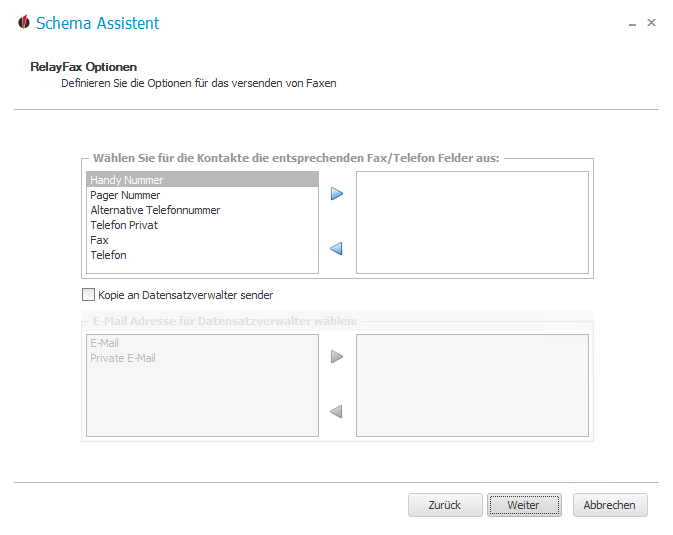Select Telefon Privat entry
The image size is (673, 535).
(202, 225)
